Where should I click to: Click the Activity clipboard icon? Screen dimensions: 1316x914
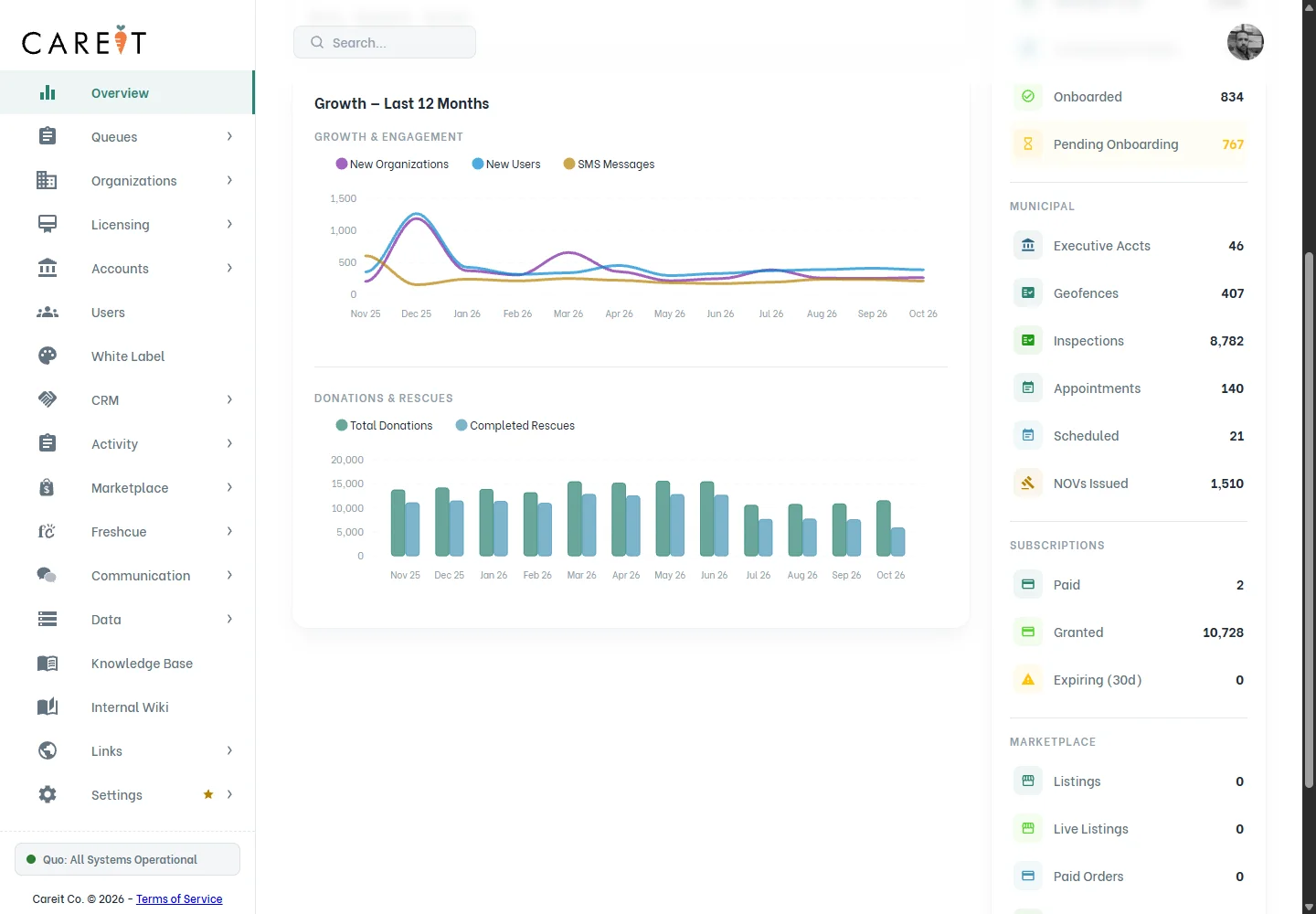coord(48,443)
